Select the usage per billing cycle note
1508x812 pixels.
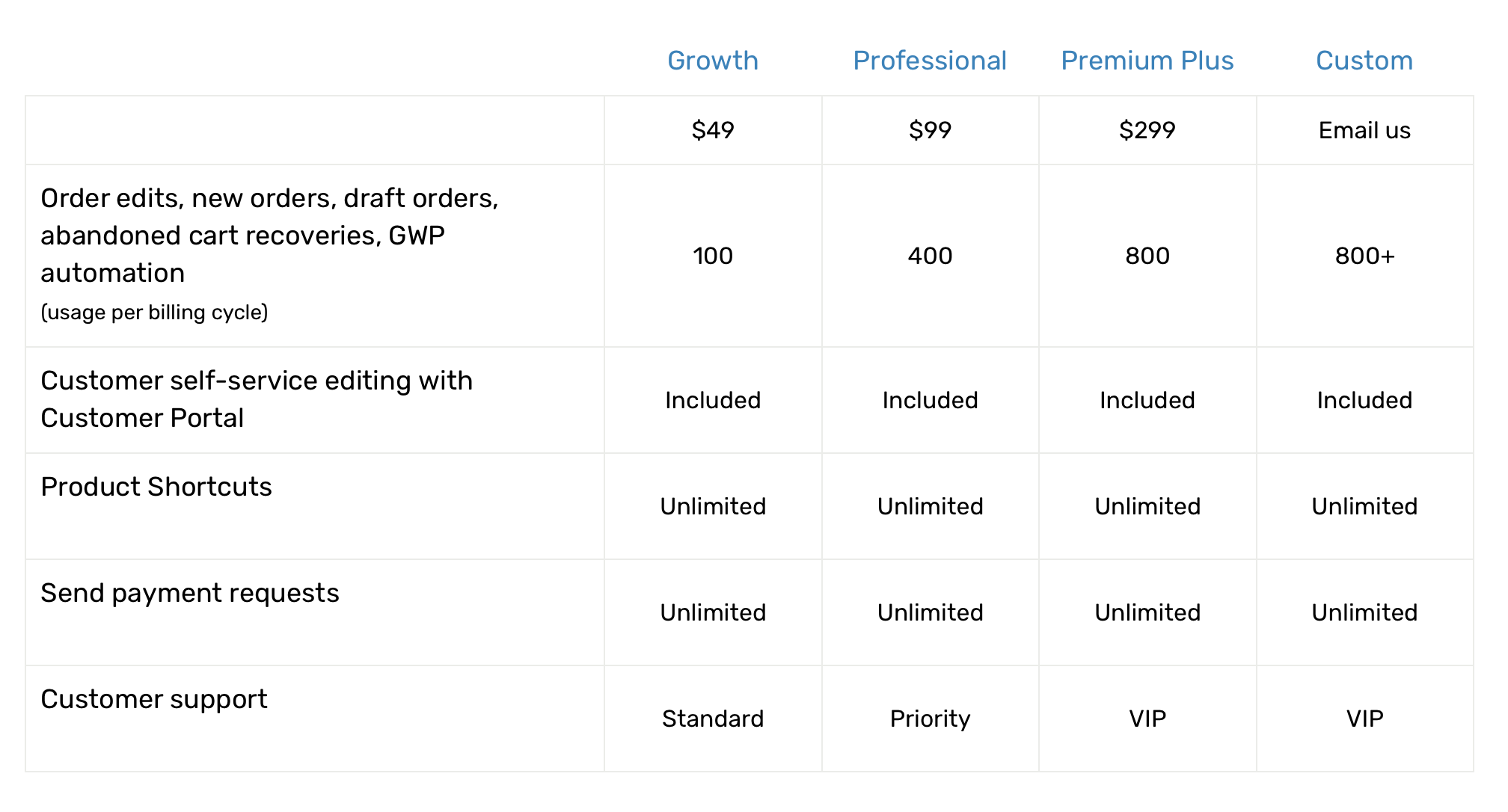tap(154, 312)
